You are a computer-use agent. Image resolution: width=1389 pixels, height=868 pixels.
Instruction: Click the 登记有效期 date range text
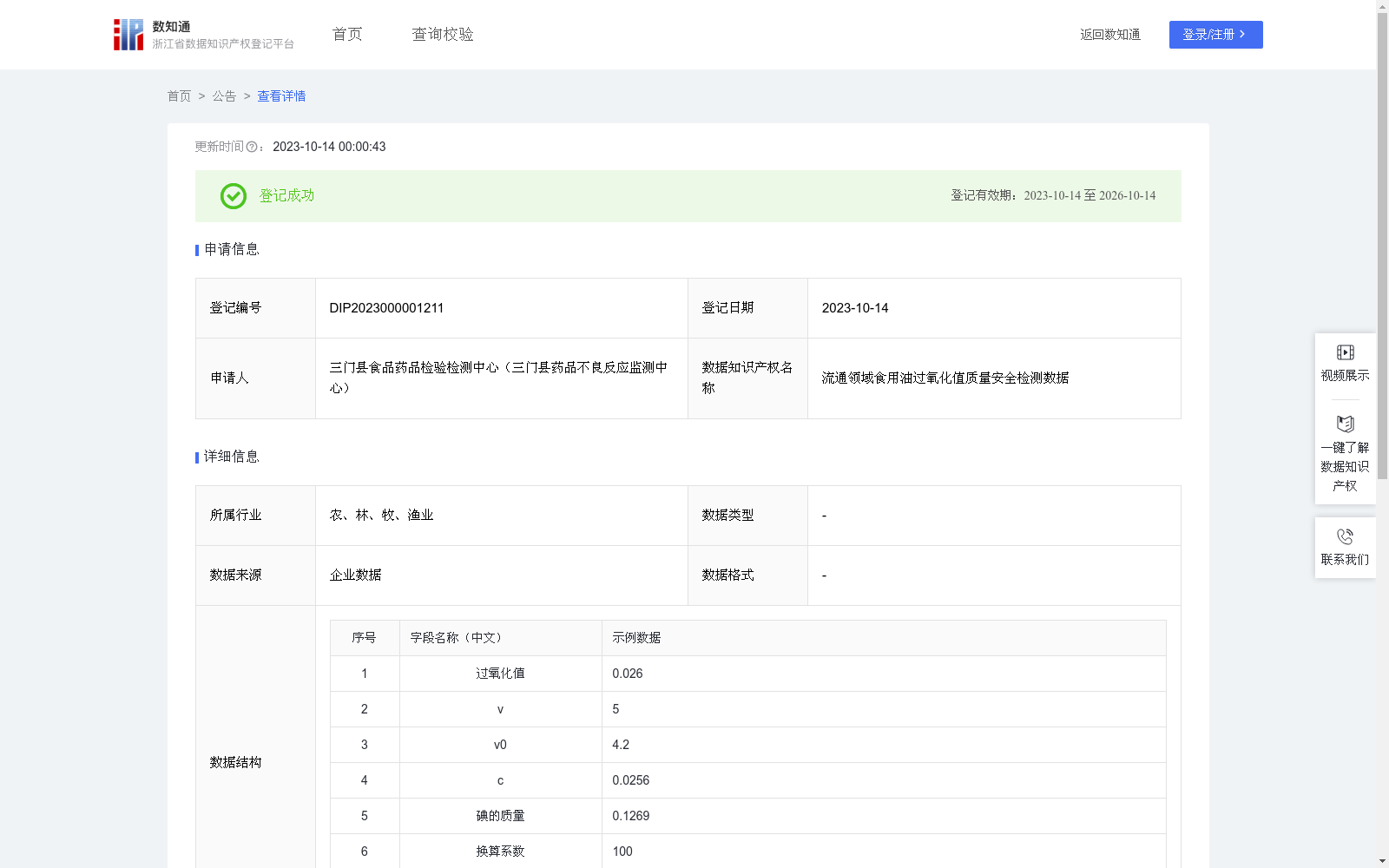pos(1053,196)
